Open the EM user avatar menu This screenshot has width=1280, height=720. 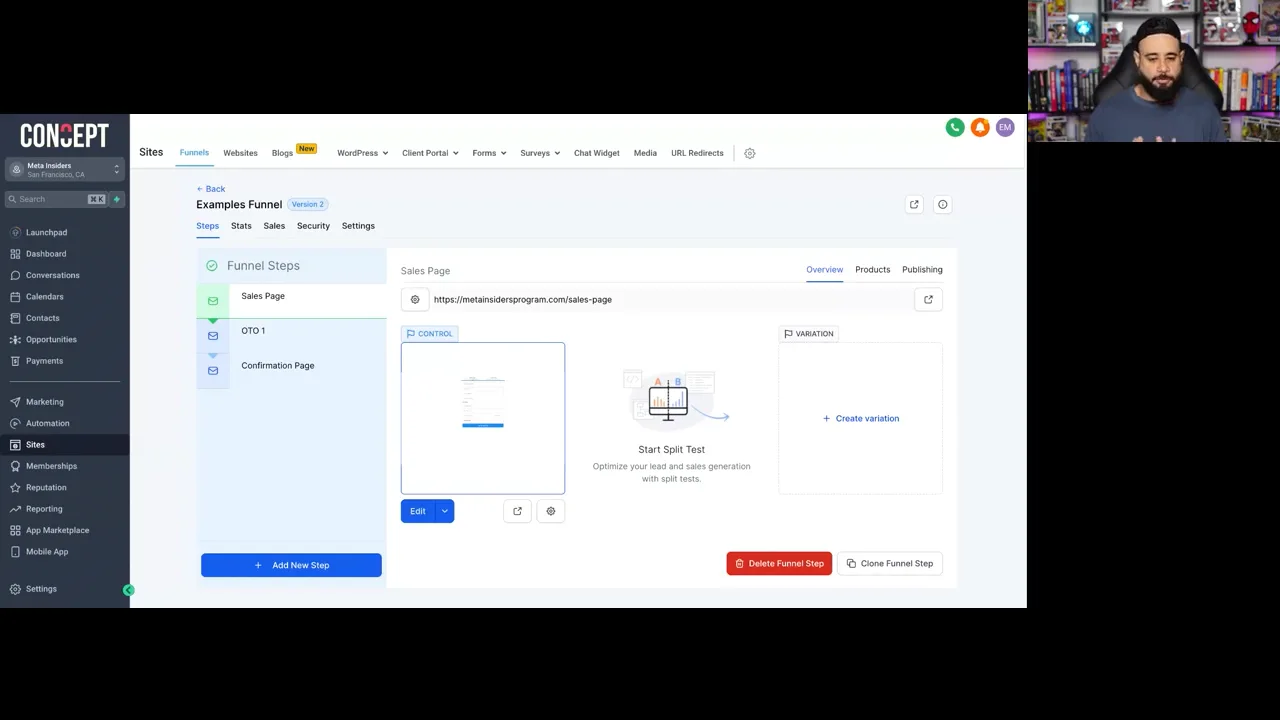(1005, 127)
